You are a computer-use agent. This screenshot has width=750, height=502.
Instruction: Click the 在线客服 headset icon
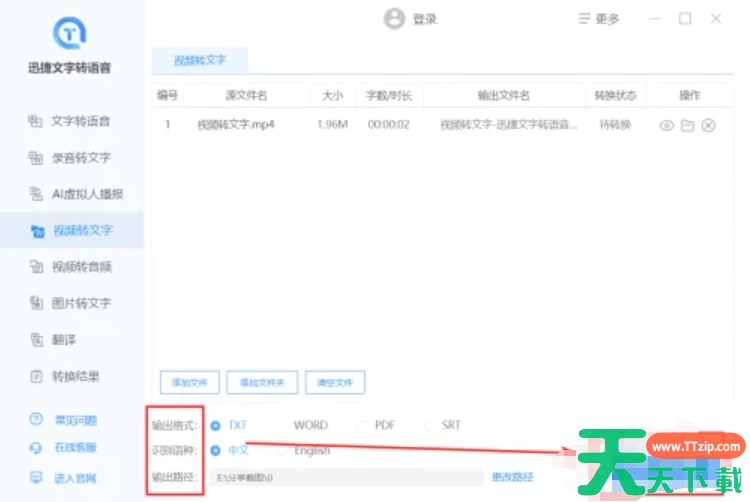[x=36, y=448]
